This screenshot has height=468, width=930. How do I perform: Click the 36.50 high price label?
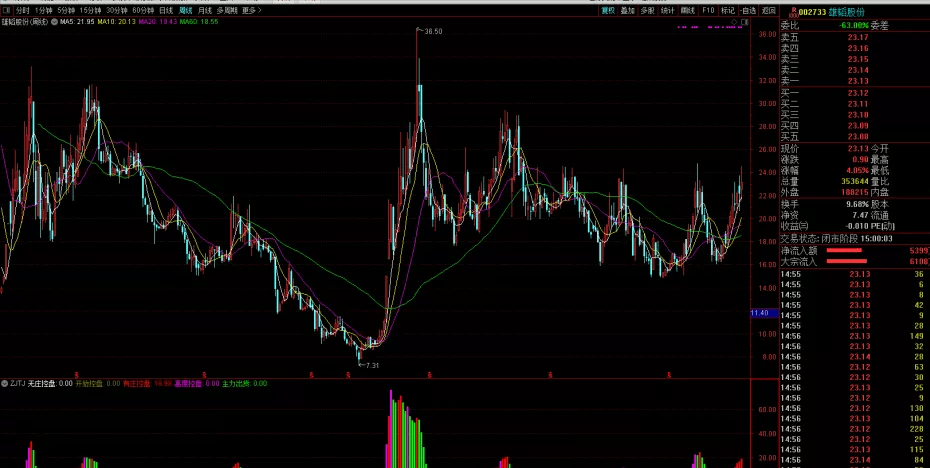tap(432, 32)
